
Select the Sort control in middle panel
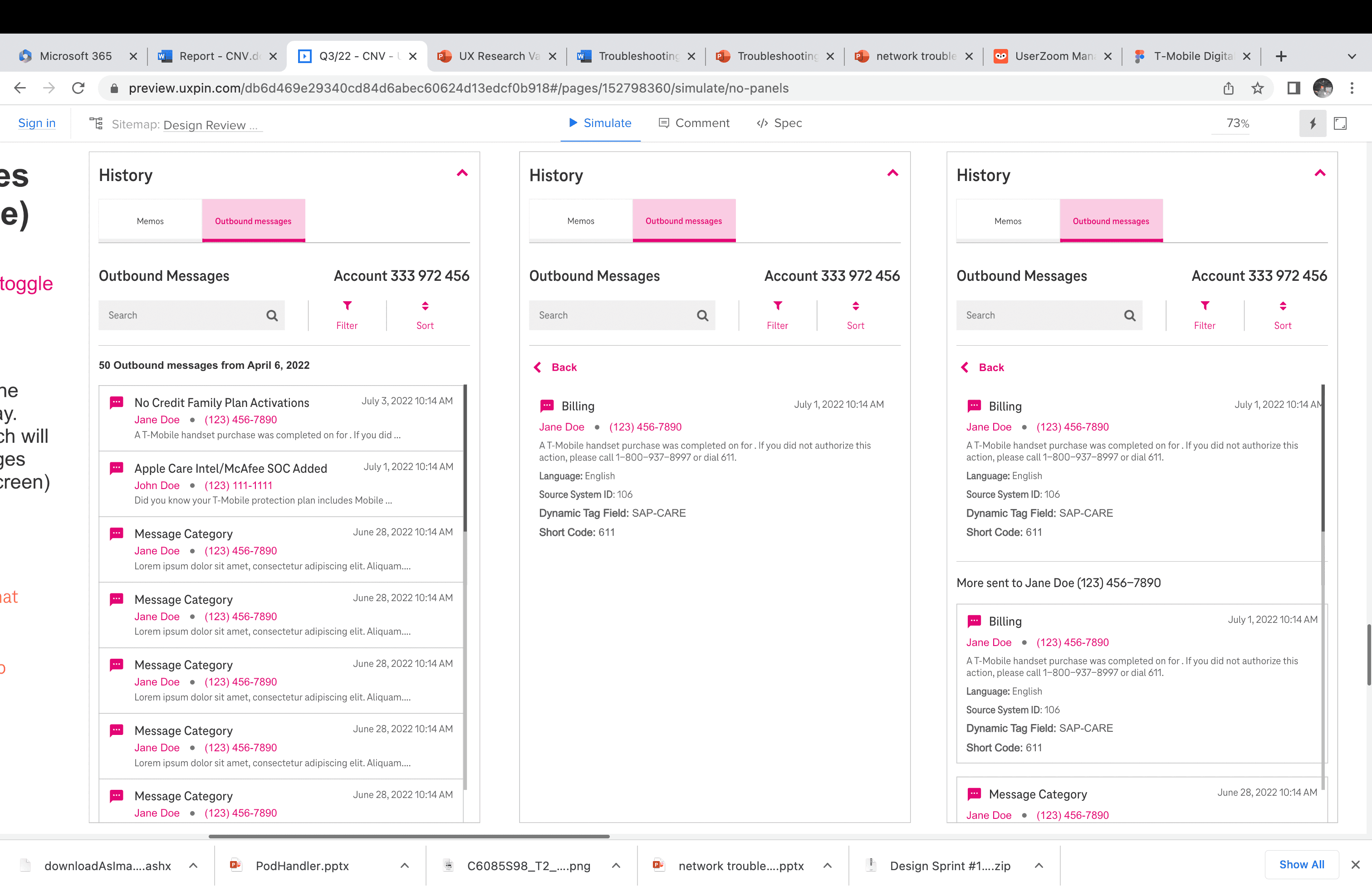(x=856, y=306)
